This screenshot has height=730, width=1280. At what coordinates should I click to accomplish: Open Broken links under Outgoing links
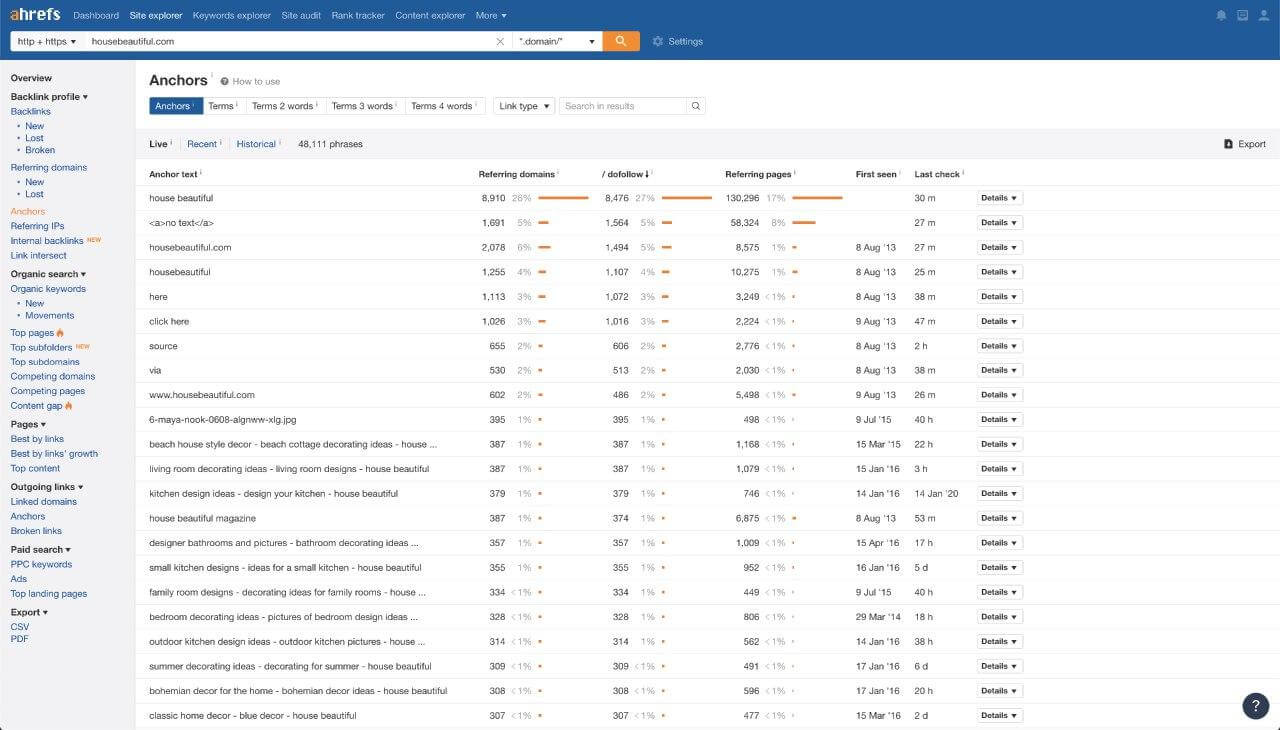tap(36, 531)
